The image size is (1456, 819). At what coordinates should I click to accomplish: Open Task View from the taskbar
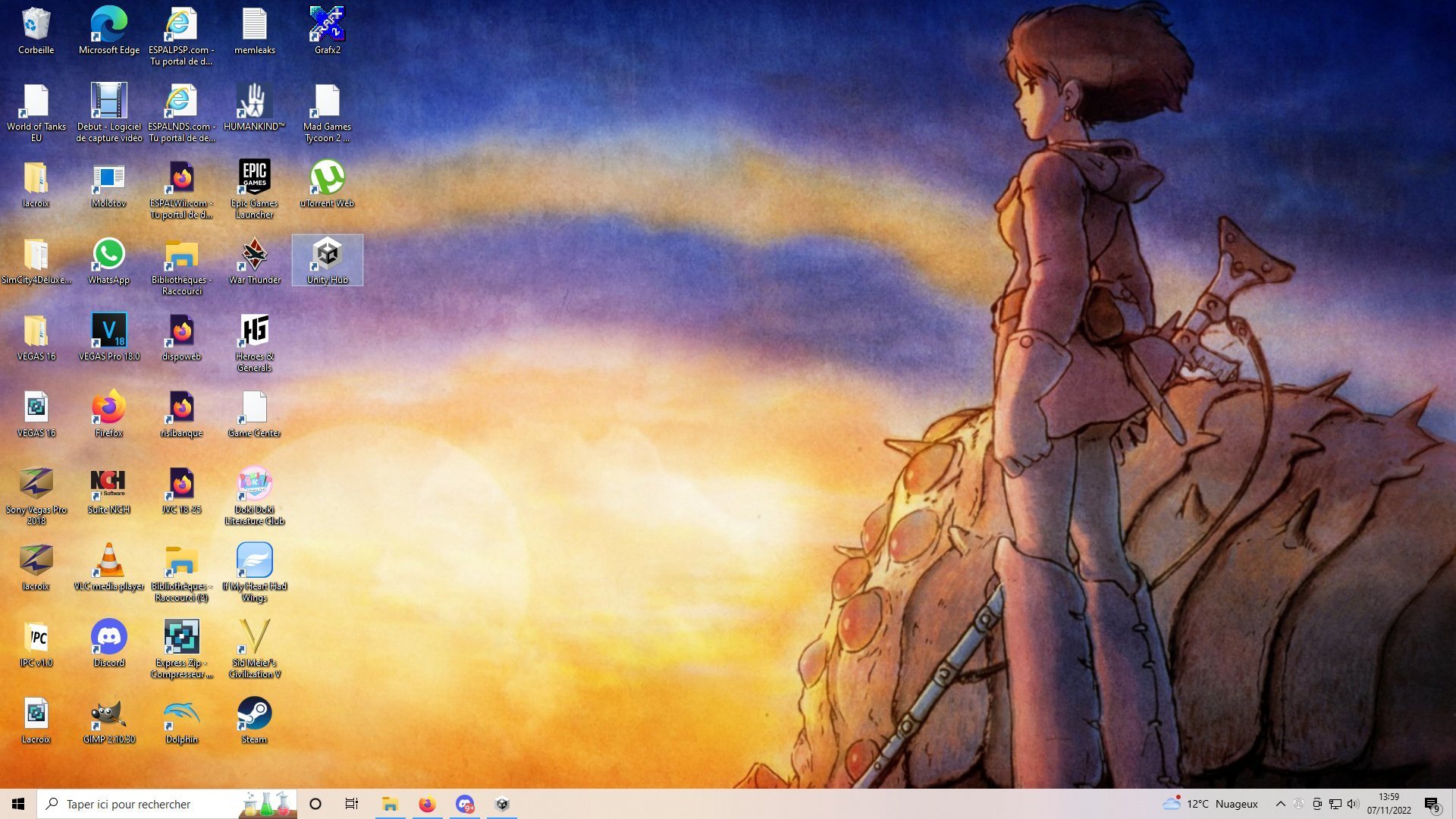tap(351, 804)
